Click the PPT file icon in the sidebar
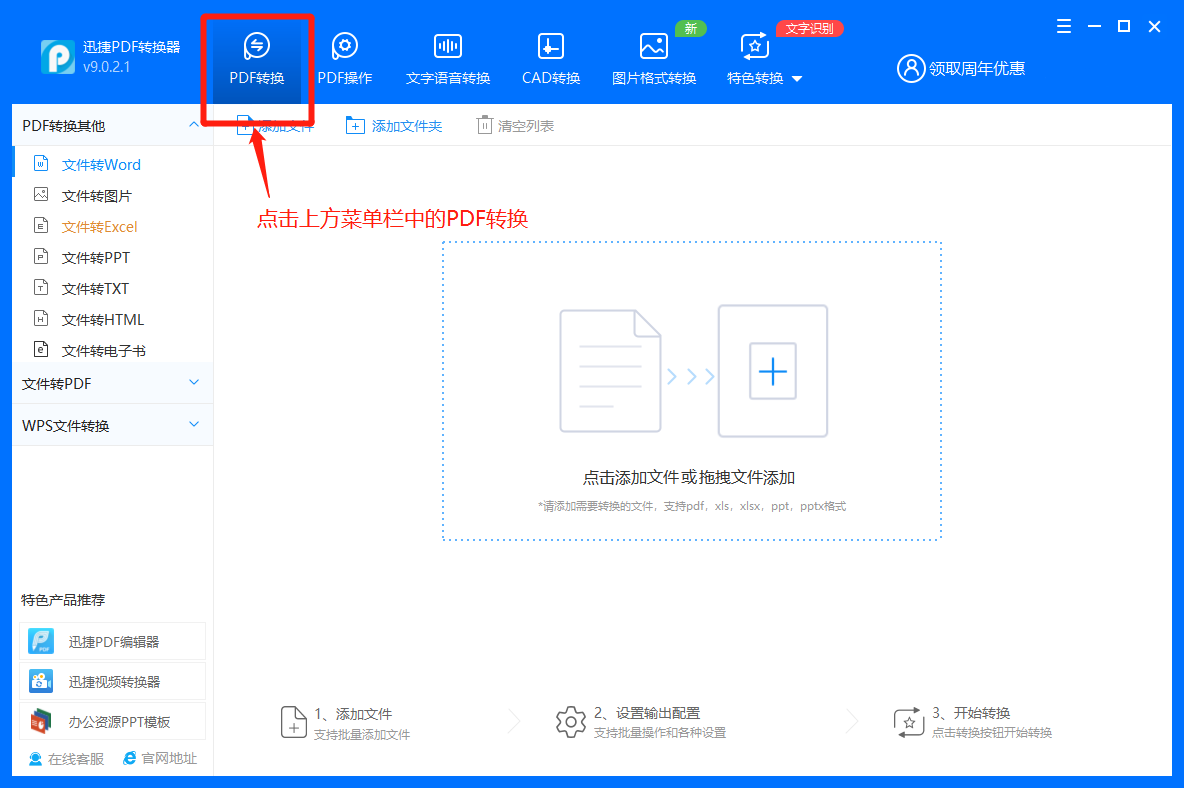The height and width of the screenshot is (788, 1184). coord(42,256)
